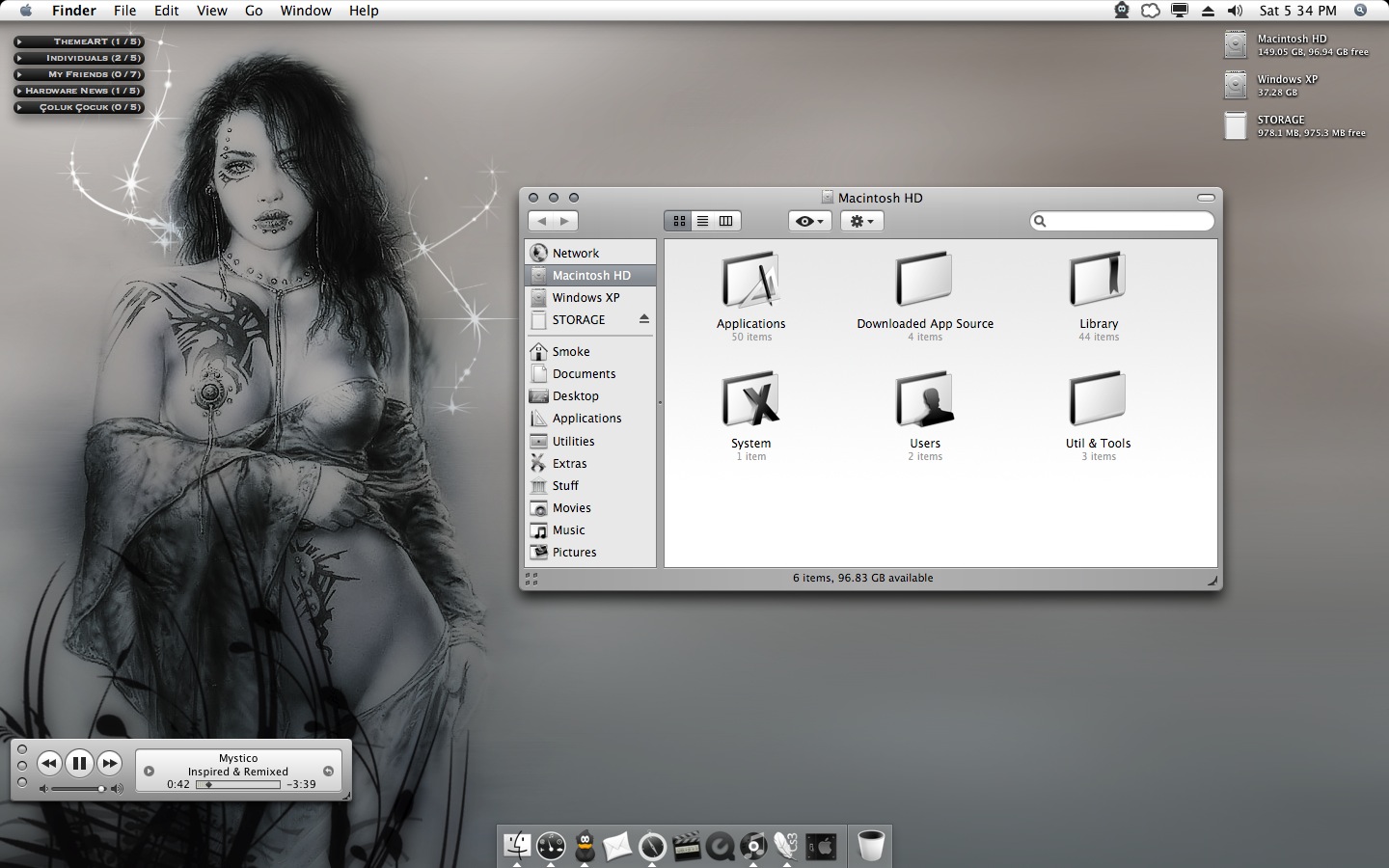
Task: Click the loud speaker icon in iTunes
Action: pos(117,789)
